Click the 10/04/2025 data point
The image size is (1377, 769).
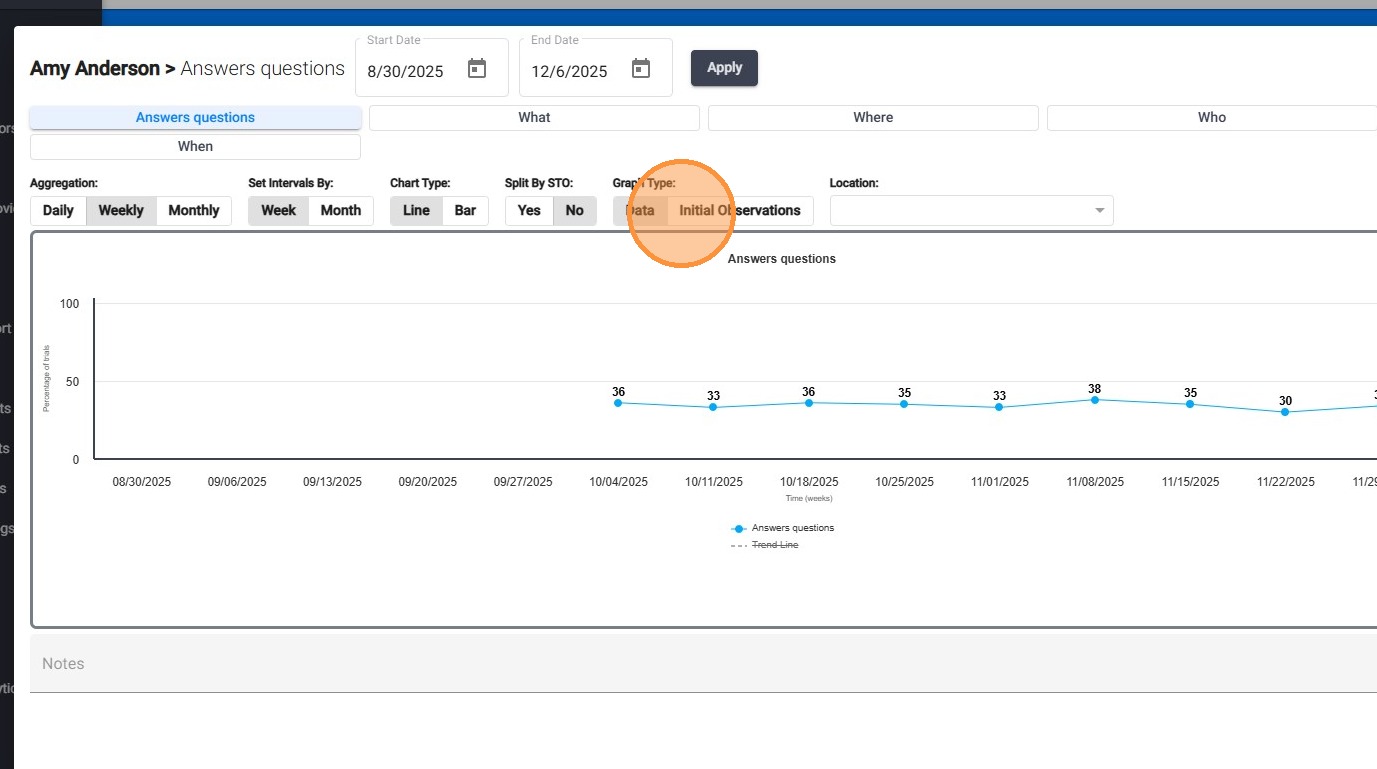click(x=618, y=403)
